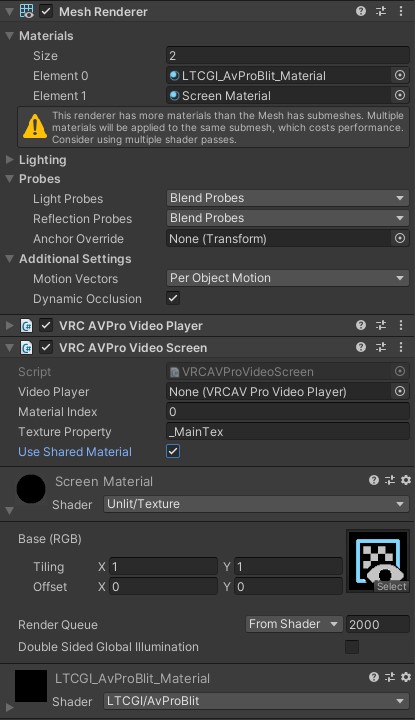Enable Double Sided Global Illumination
This screenshot has width=415, height=720.
click(x=352, y=647)
